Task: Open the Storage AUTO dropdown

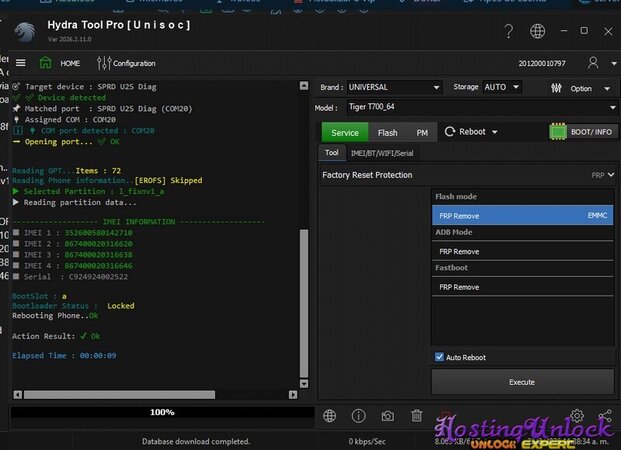Action: 502,88
